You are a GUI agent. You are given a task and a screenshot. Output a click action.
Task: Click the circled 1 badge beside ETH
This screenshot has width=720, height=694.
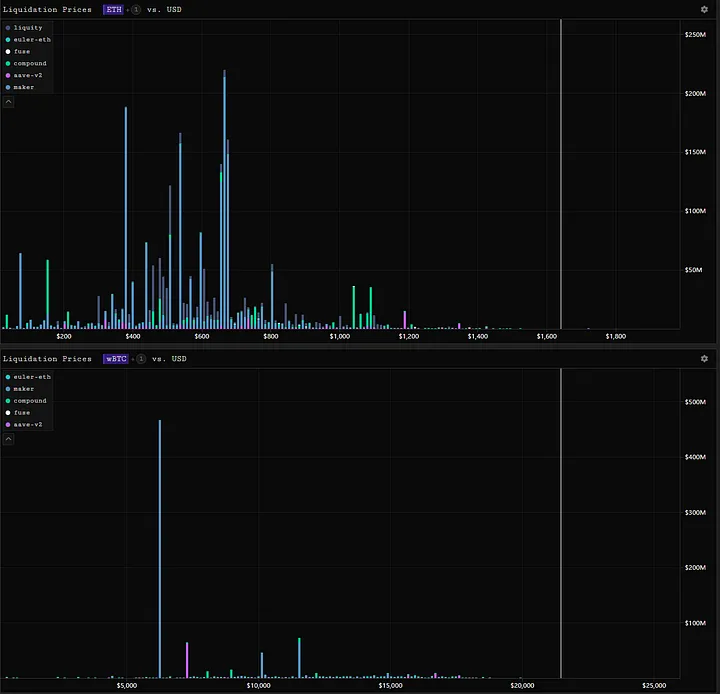(x=136, y=9)
